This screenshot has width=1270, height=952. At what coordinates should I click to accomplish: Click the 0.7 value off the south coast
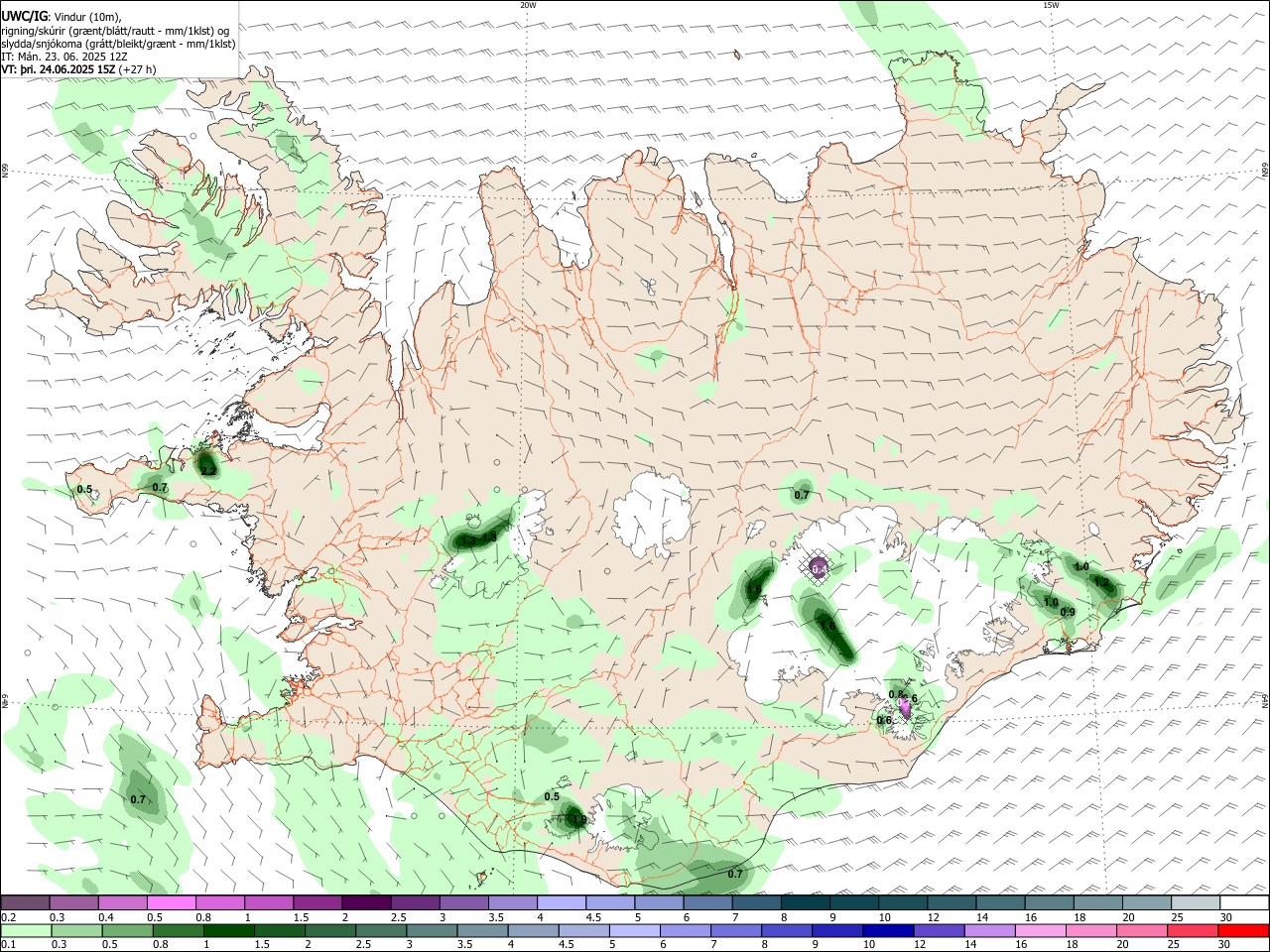735,874
